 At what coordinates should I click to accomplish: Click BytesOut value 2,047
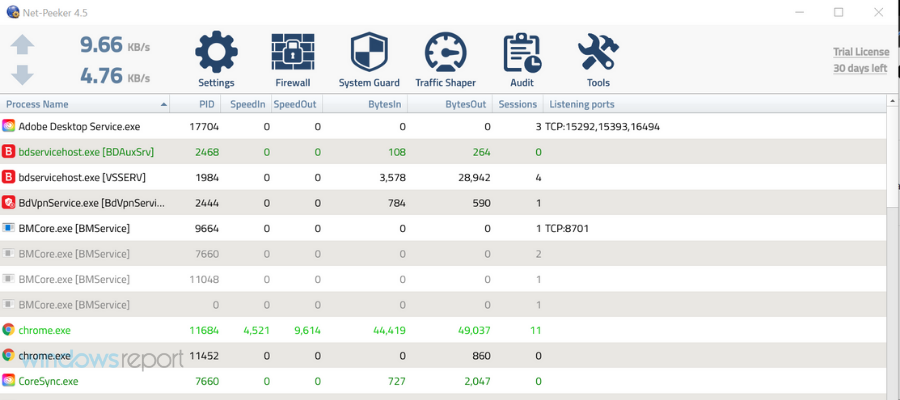point(478,380)
